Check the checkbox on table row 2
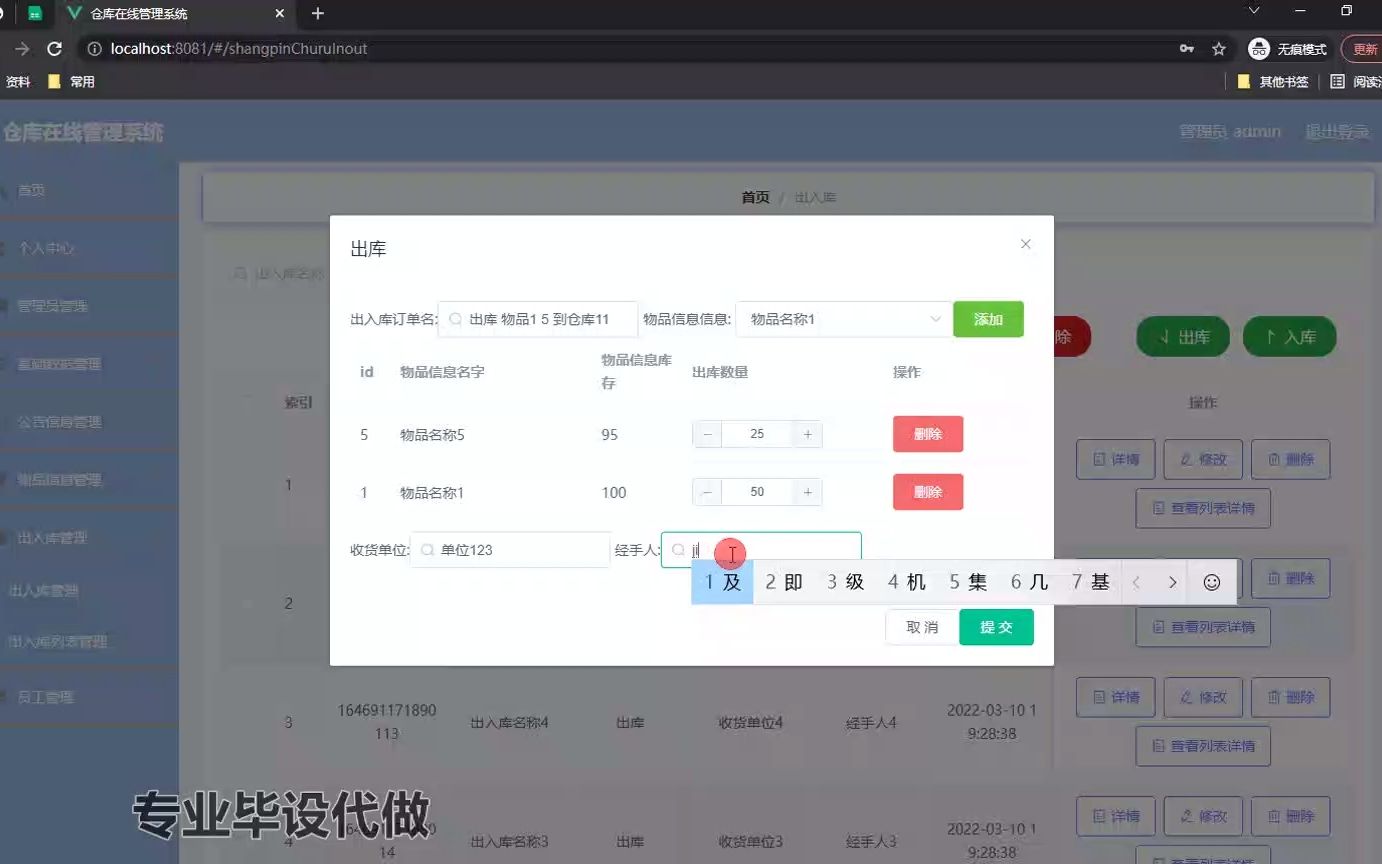Viewport: 1382px width, 864px height. click(248, 603)
